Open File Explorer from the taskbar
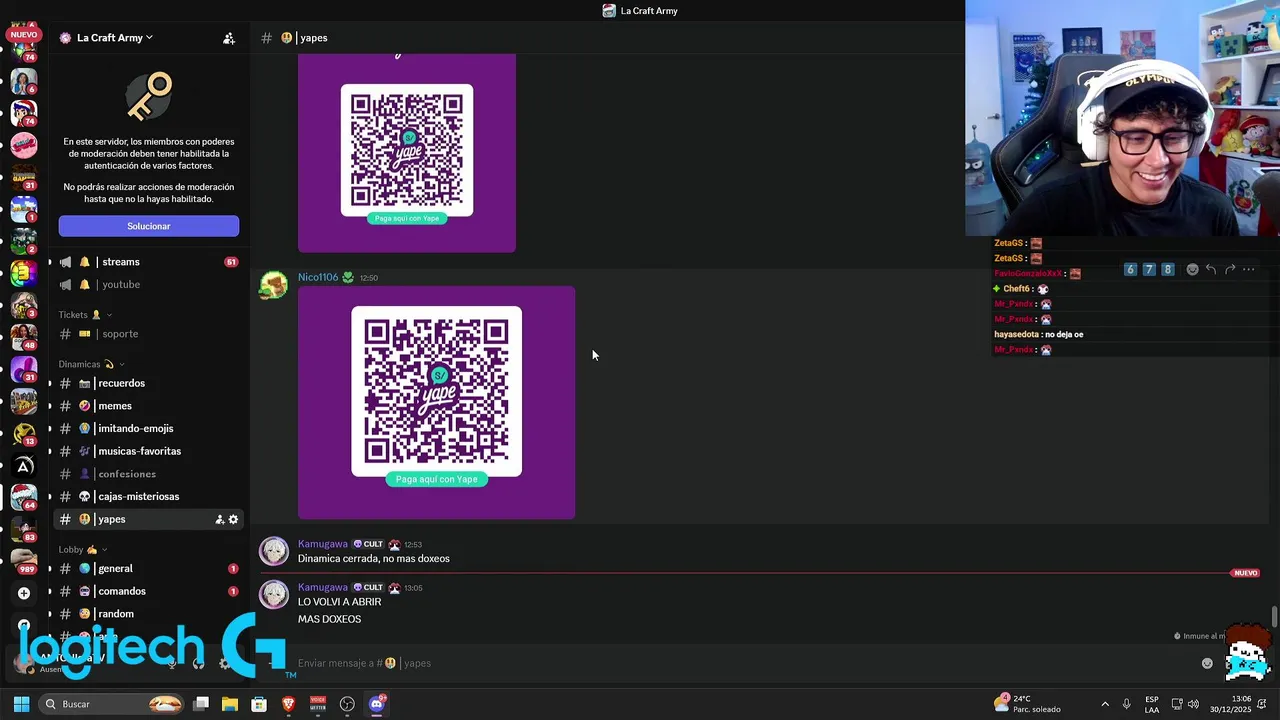Screen dimensions: 1280x720 230,704
